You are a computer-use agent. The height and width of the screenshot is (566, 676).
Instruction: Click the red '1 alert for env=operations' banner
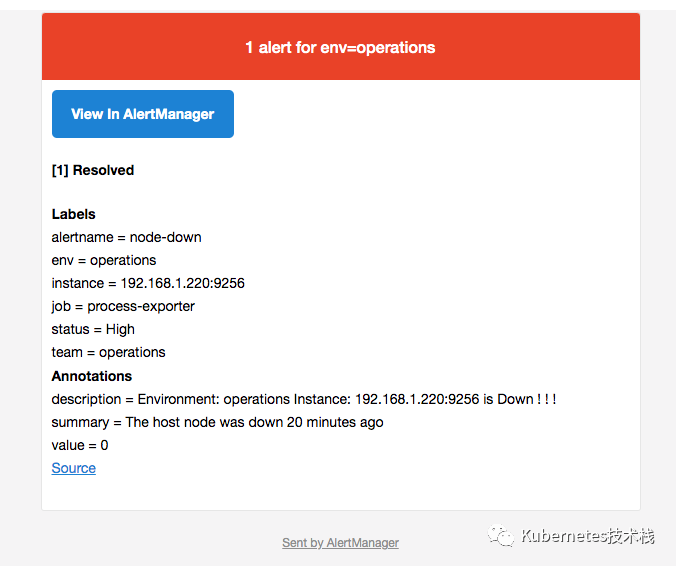[340, 47]
